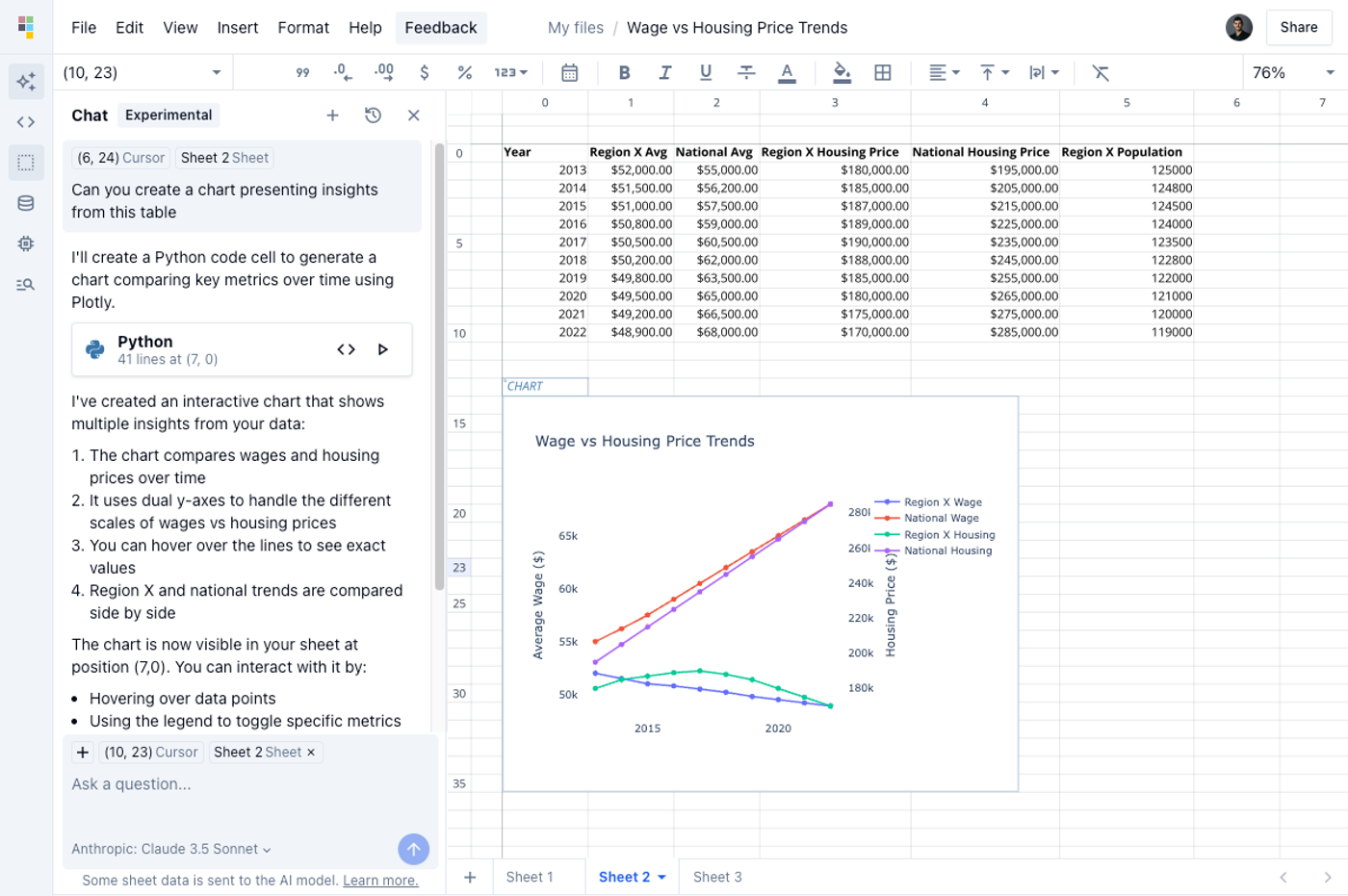This screenshot has height=896, width=1348.
Task: Toggle italic formatting
Action: coord(665,72)
